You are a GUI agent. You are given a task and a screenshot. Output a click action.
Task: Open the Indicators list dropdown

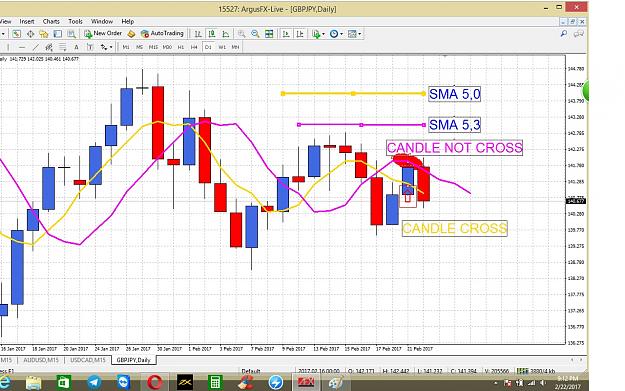click(318, 34)
